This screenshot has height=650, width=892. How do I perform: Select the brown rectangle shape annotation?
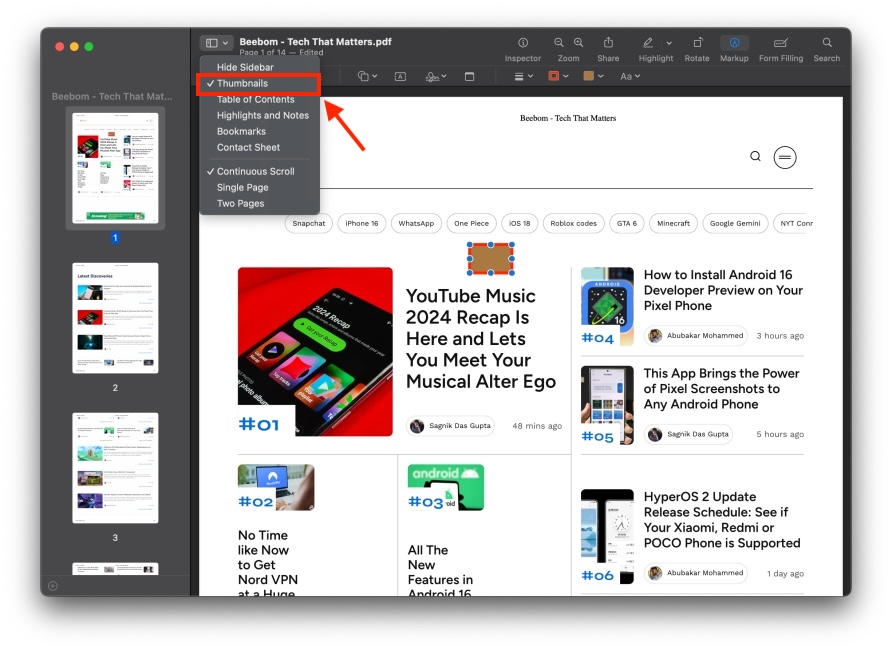coord(490,259)
